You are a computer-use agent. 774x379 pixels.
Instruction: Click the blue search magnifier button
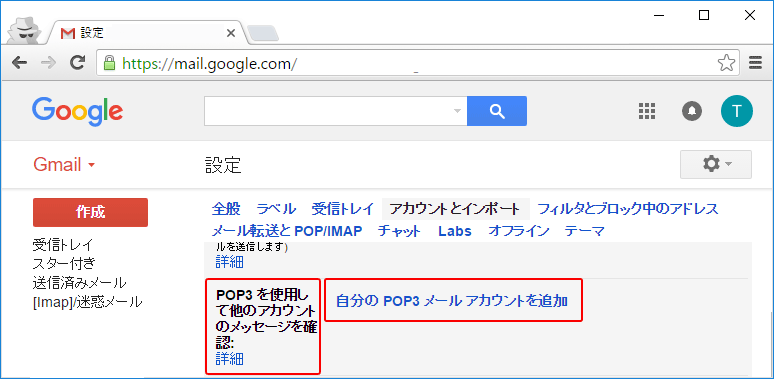497,111
